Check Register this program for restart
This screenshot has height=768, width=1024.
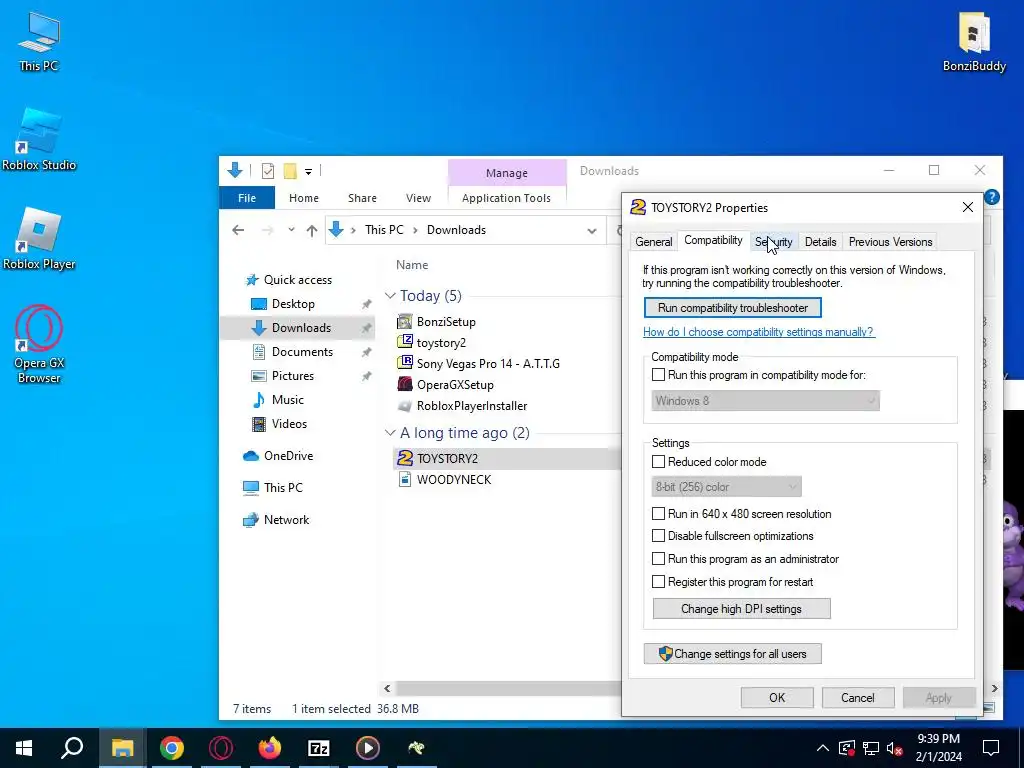pos(658,582)
